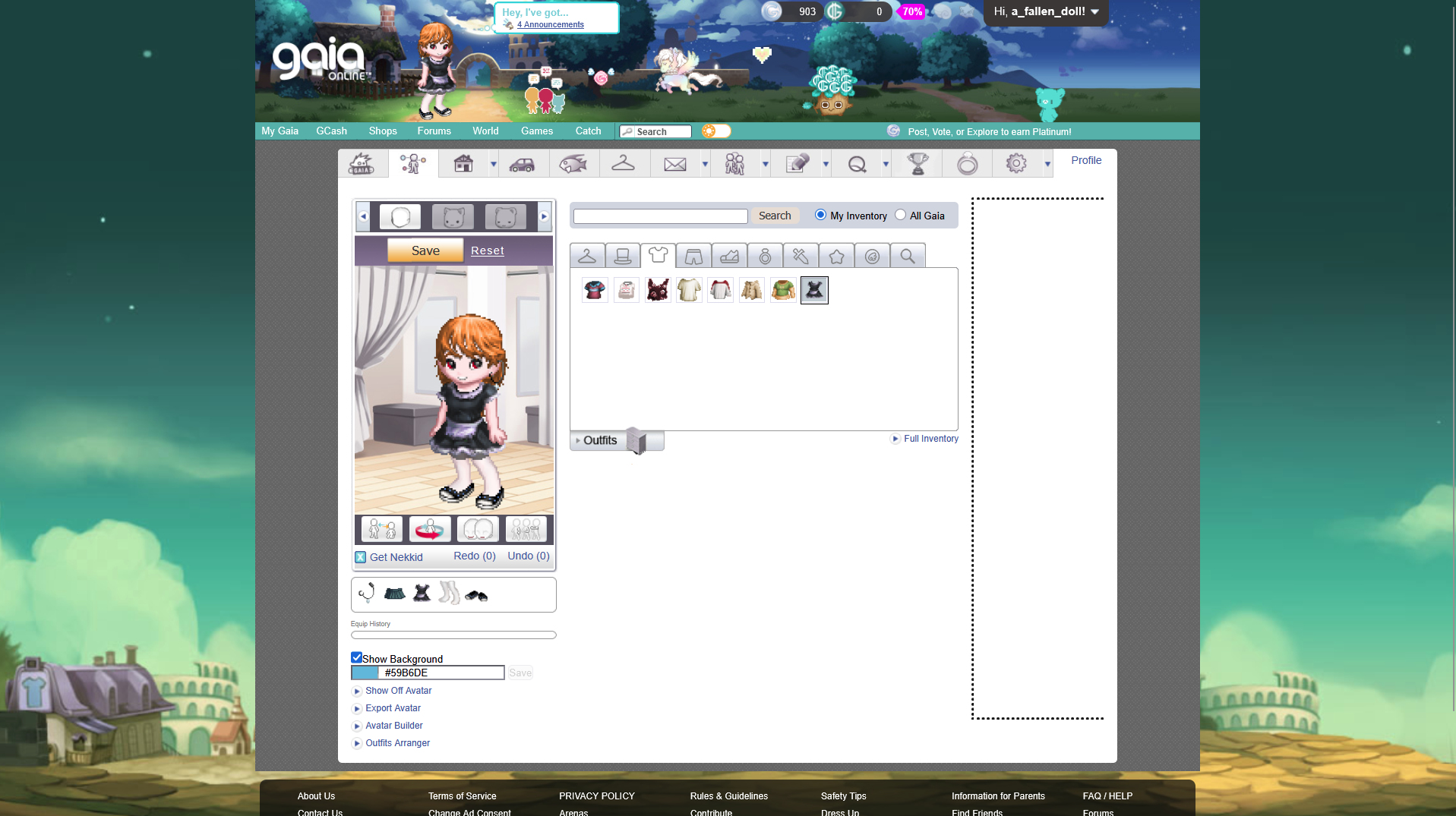Open the aquarium fish icon in toolbar

point(573,163)
